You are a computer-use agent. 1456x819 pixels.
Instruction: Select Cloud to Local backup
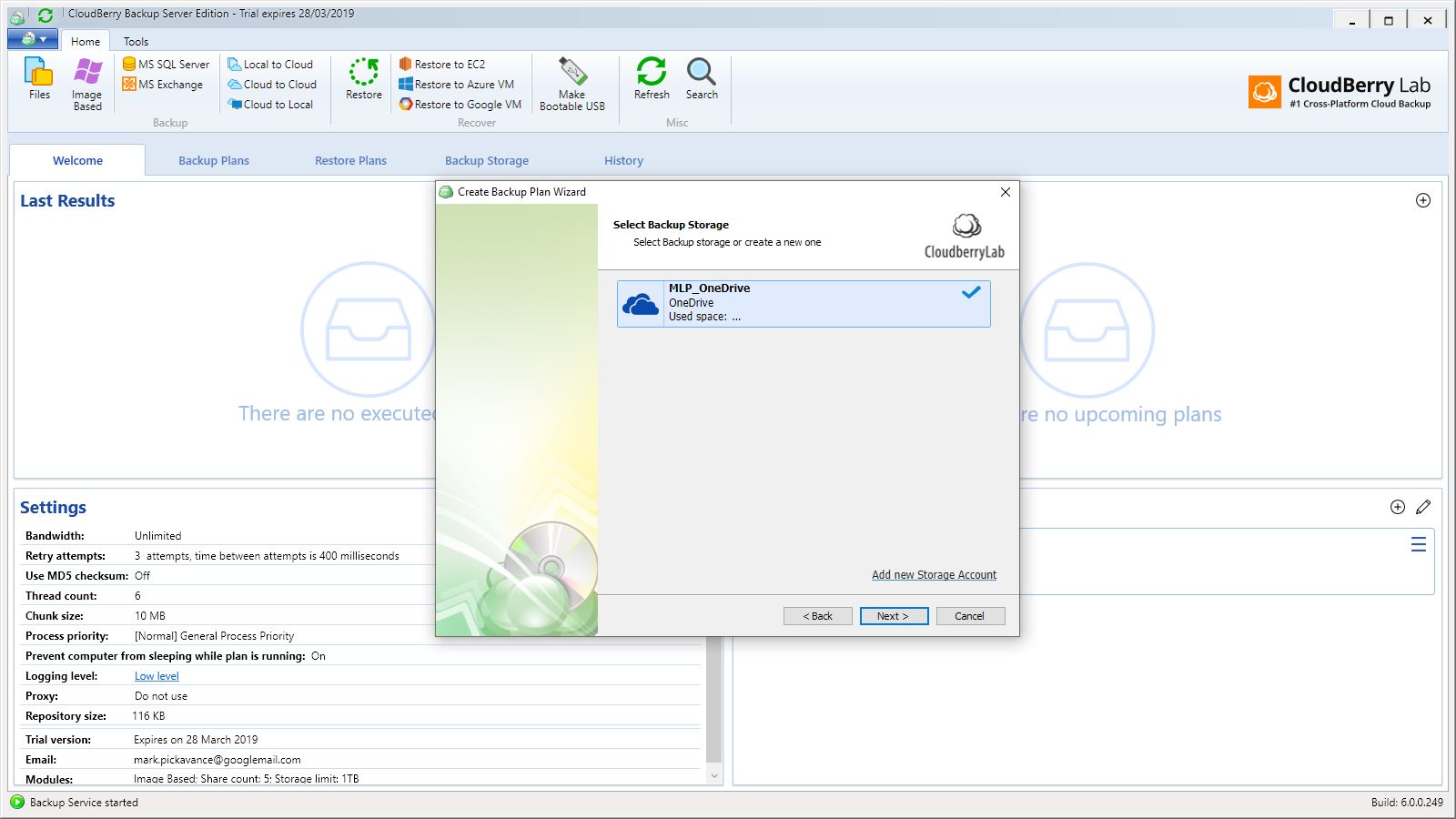270,105
